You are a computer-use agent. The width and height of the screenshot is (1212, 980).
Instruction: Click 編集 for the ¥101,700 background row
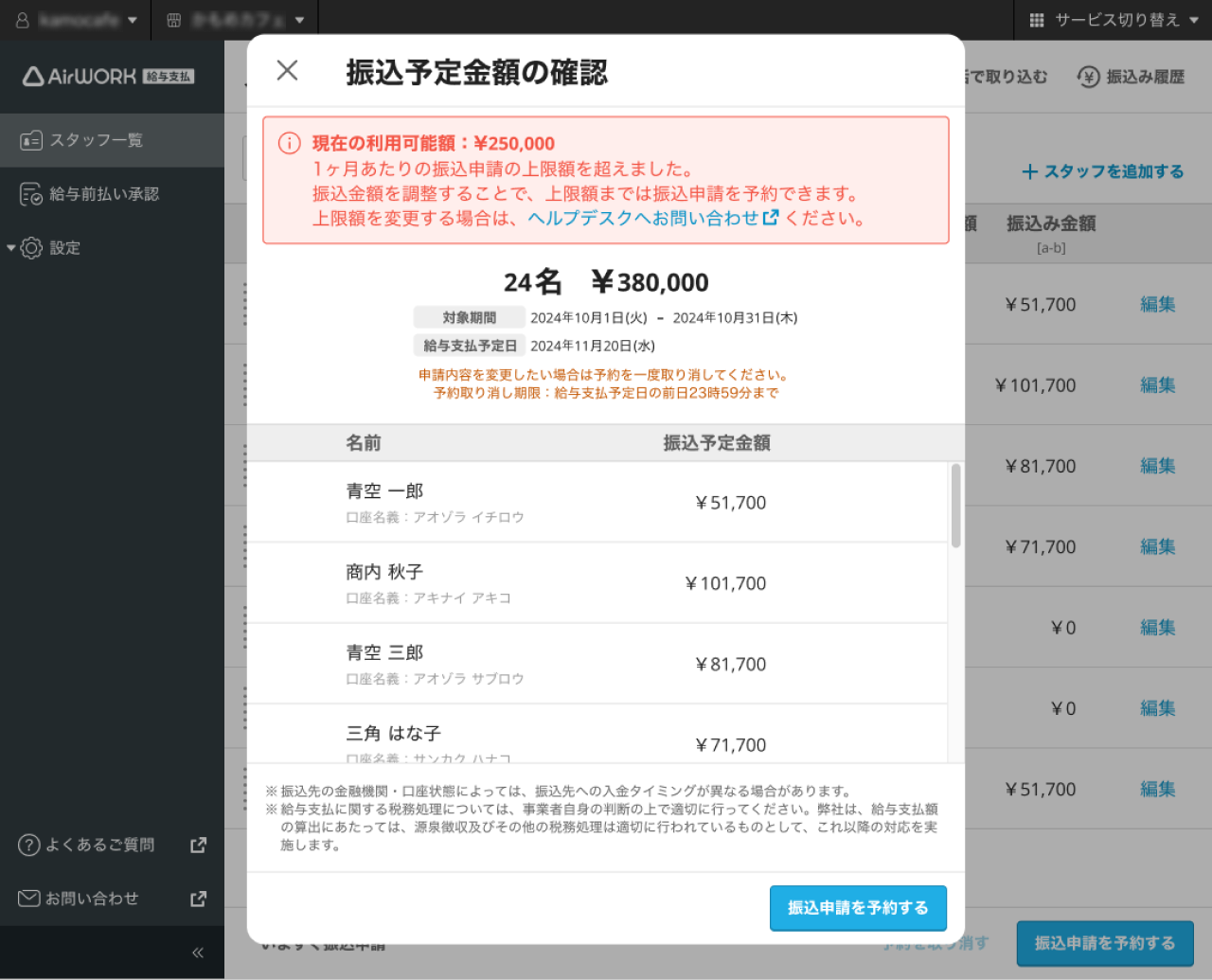pos(1157,385)
